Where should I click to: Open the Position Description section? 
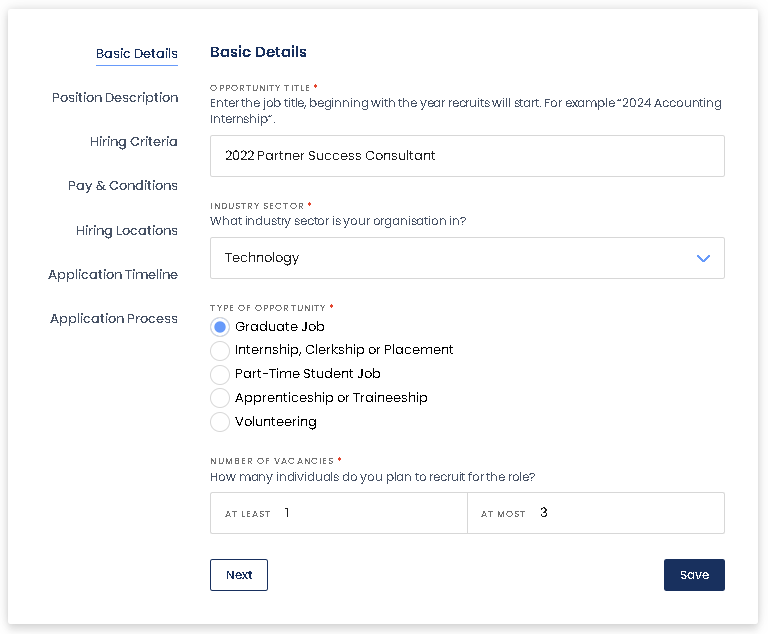point(115,98)
